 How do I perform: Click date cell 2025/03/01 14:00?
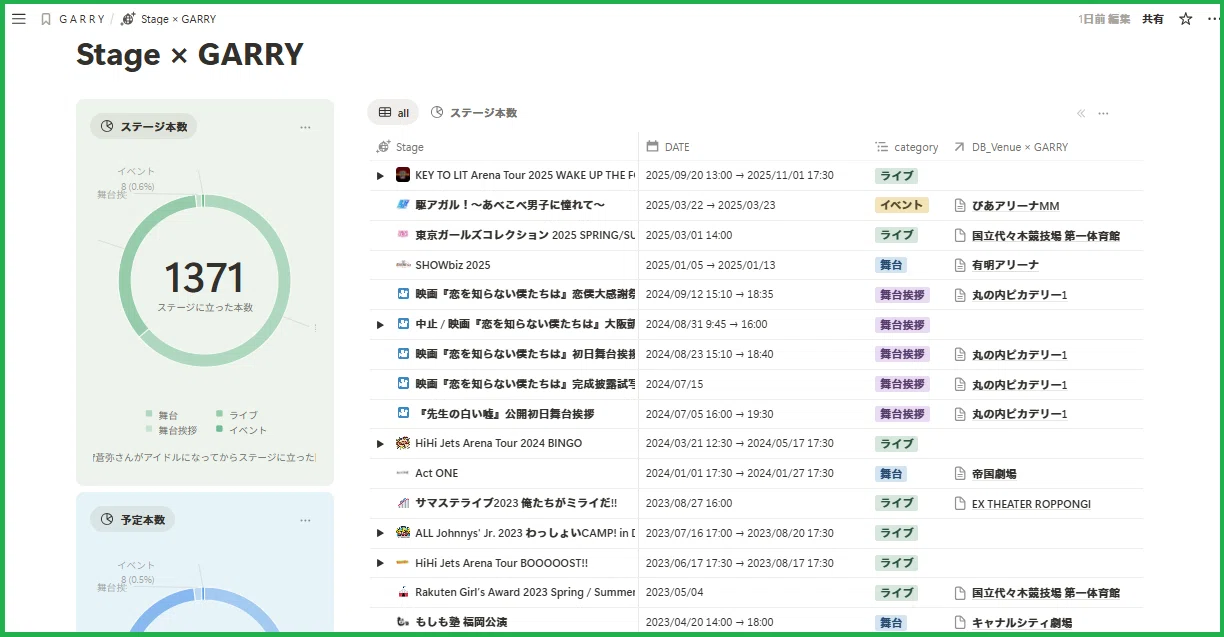[689, 235]
